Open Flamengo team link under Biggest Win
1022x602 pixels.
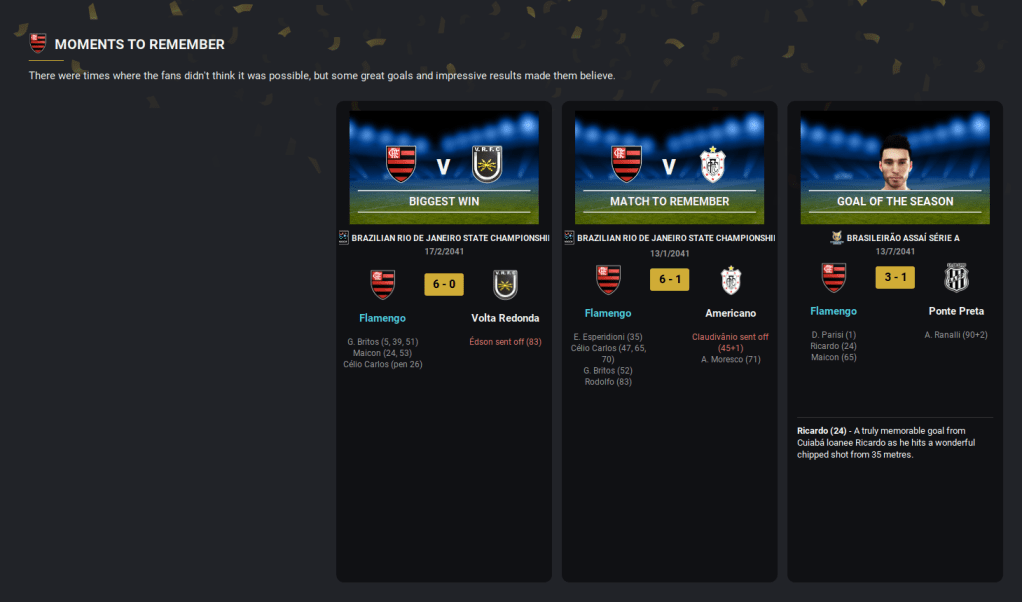pyautogui.click(x=383, y=318)
